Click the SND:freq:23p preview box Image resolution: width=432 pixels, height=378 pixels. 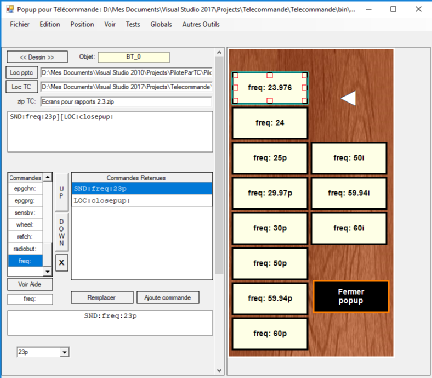[x=110, y=323]
